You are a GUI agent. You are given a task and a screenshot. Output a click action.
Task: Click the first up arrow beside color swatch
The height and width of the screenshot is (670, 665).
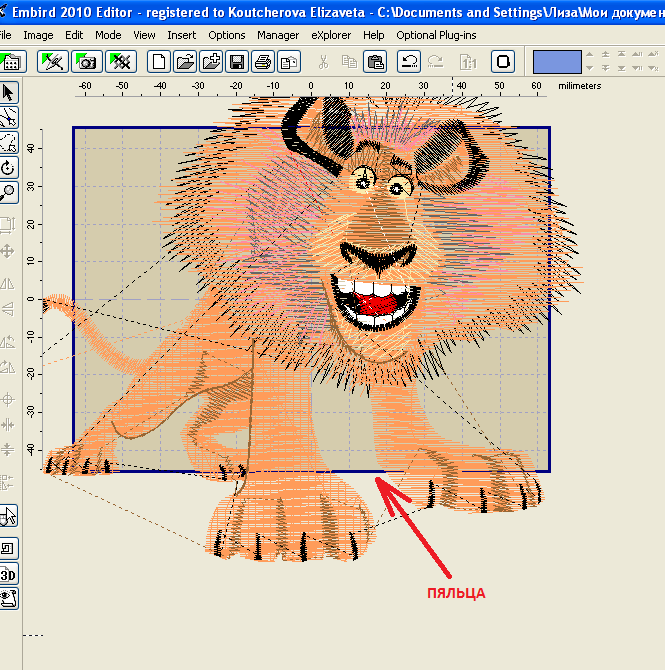(589, 54)
